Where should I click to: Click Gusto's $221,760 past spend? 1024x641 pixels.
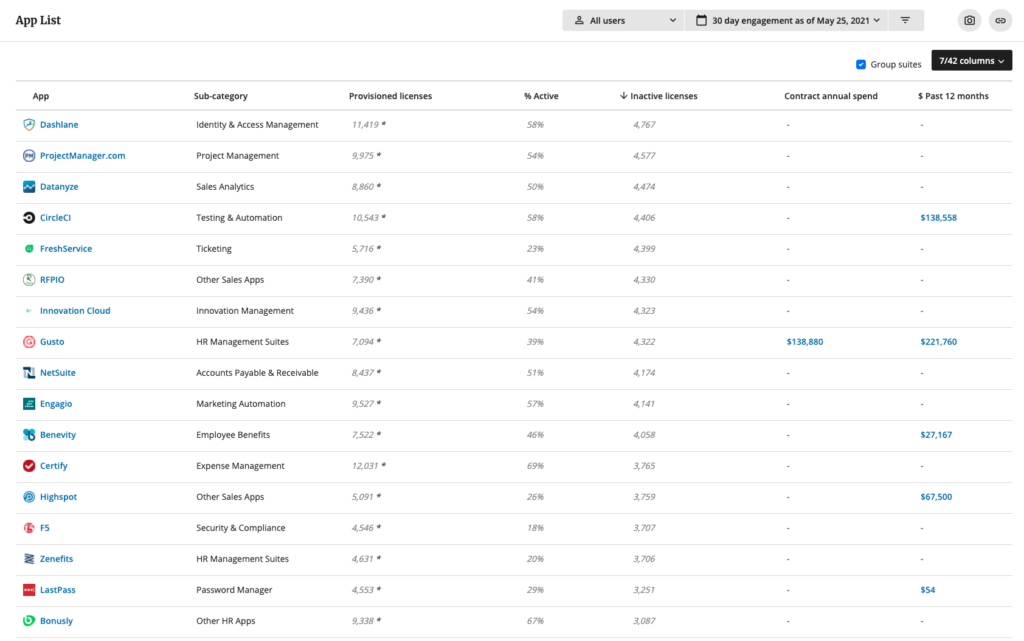(x=938, y=341)
